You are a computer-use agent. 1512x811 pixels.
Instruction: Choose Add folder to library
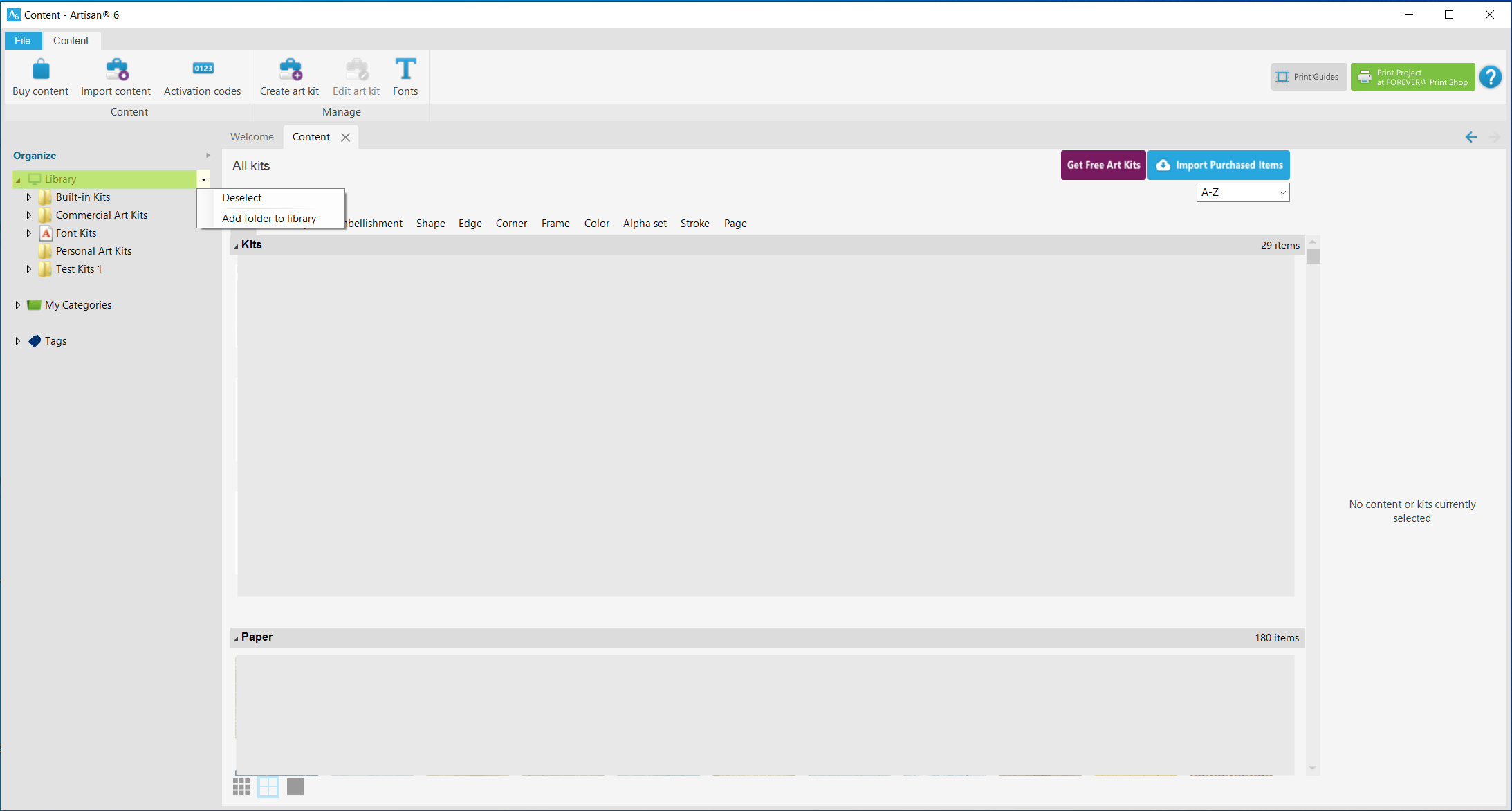[x=270, y=219]
